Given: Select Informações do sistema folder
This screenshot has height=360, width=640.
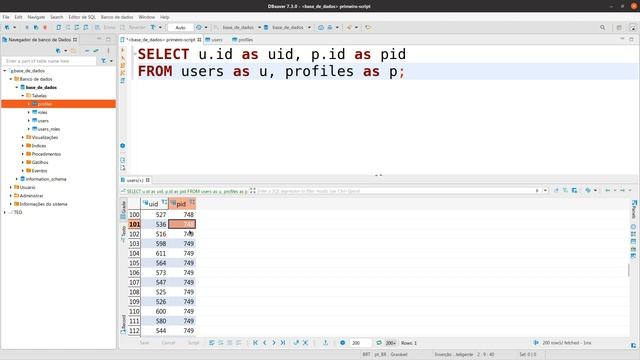Looking at the screenshot, I should (x=43, y=204).
